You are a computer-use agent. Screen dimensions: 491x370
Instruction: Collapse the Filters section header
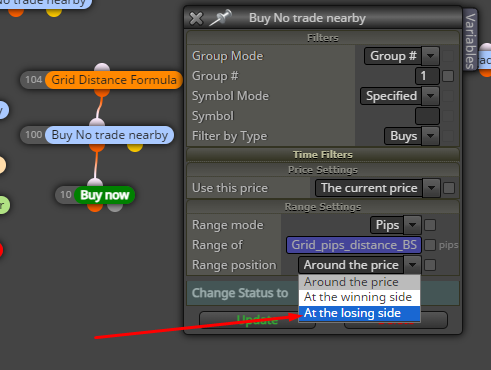coord(323,38)
